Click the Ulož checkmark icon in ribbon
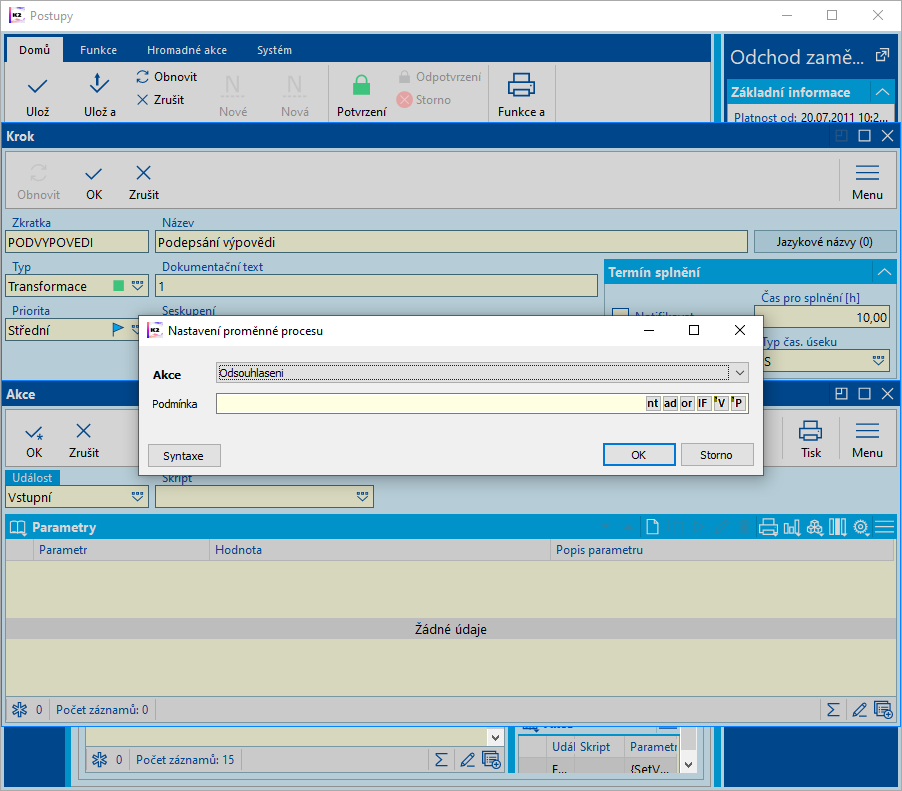Screen dimensions: 902x791 pyautogui.click(x=37, y=87)
